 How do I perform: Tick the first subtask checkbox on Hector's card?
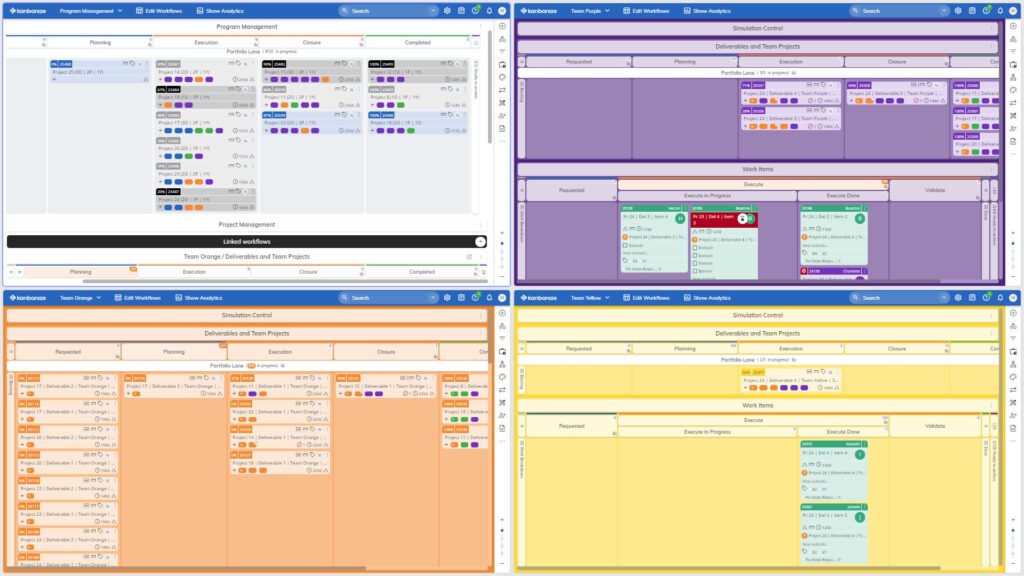[625, 245]
